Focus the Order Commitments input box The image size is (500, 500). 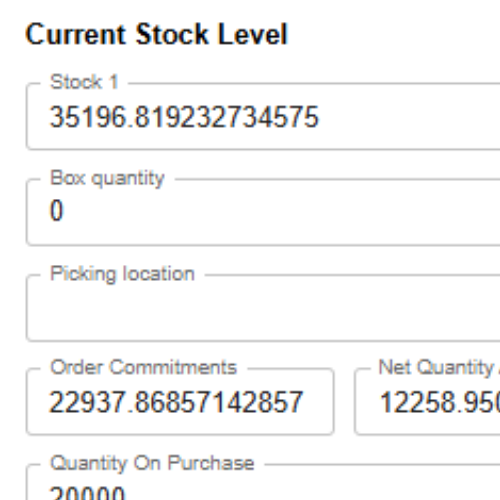coord(180,402)
